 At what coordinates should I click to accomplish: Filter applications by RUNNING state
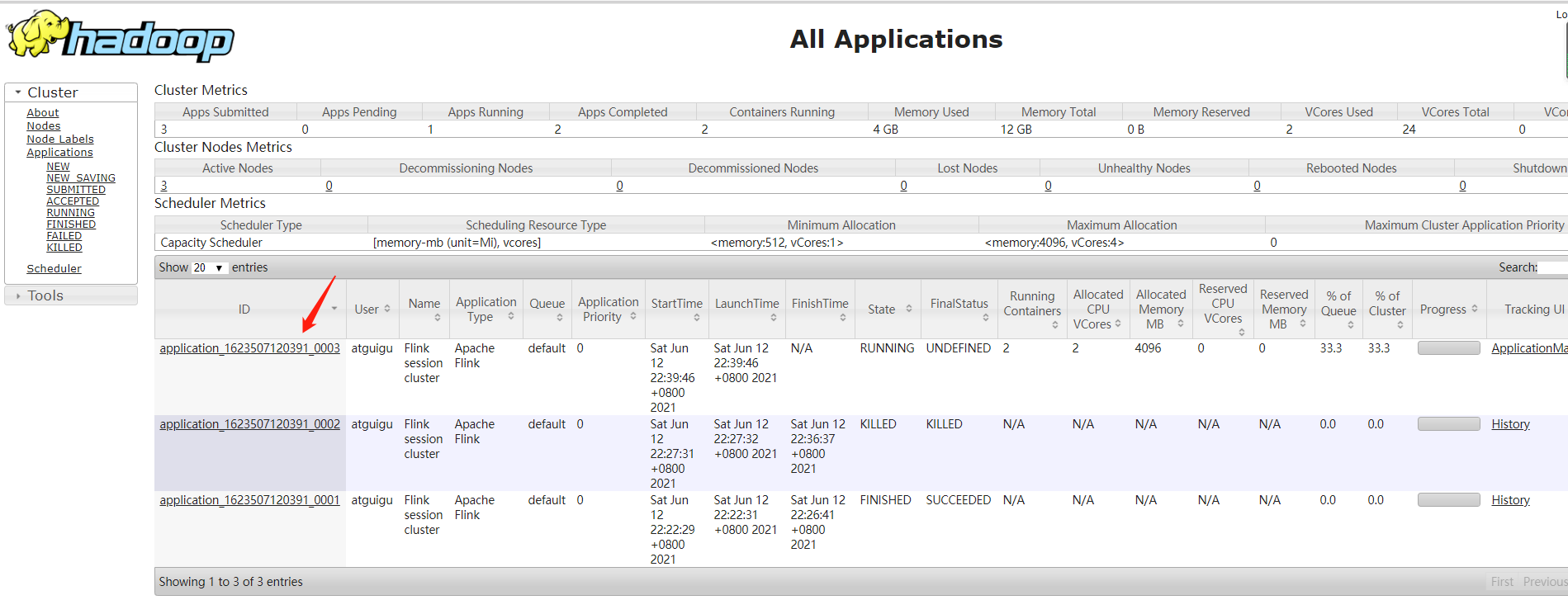coord(70,212)
